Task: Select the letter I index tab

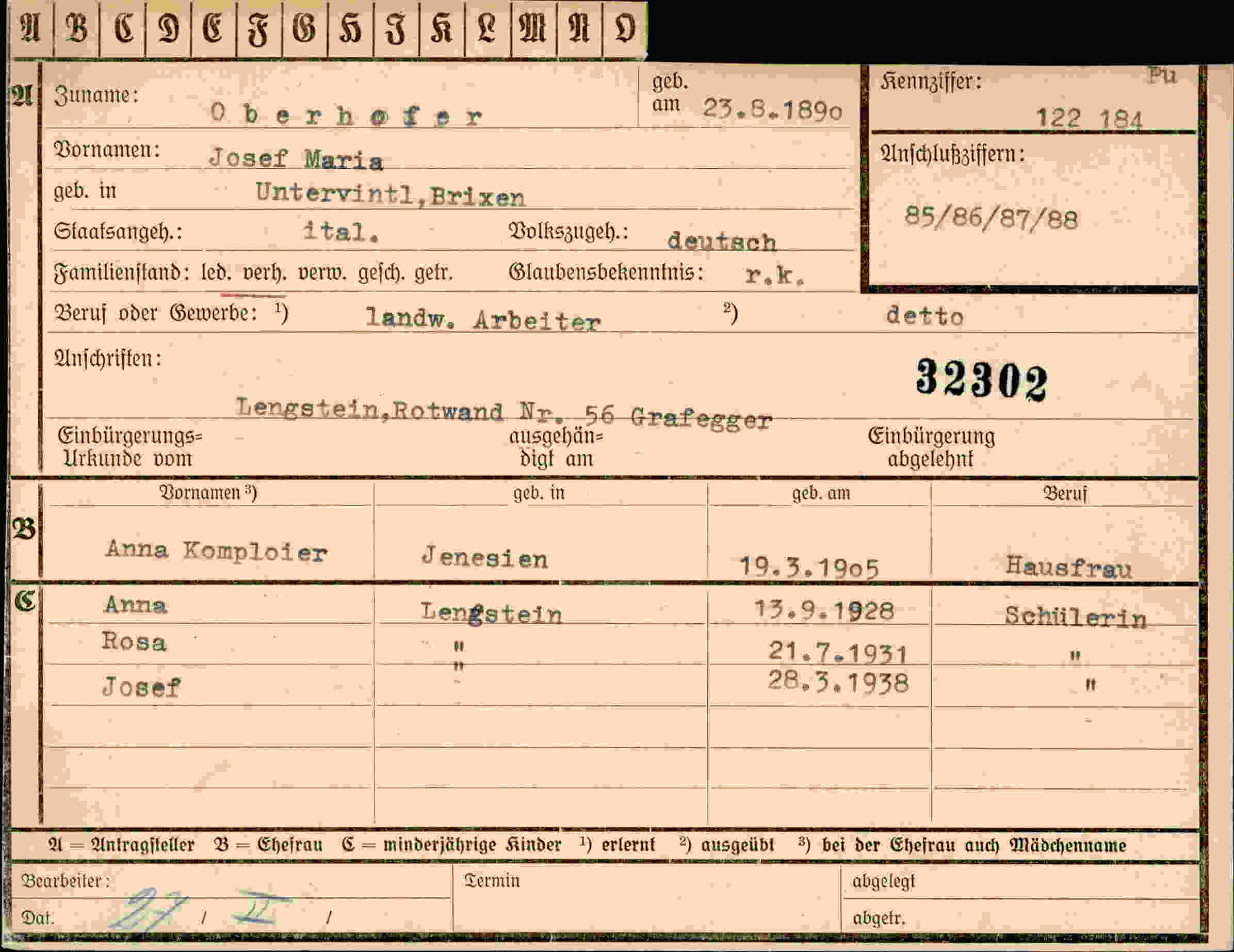Action: click(396, 28)
